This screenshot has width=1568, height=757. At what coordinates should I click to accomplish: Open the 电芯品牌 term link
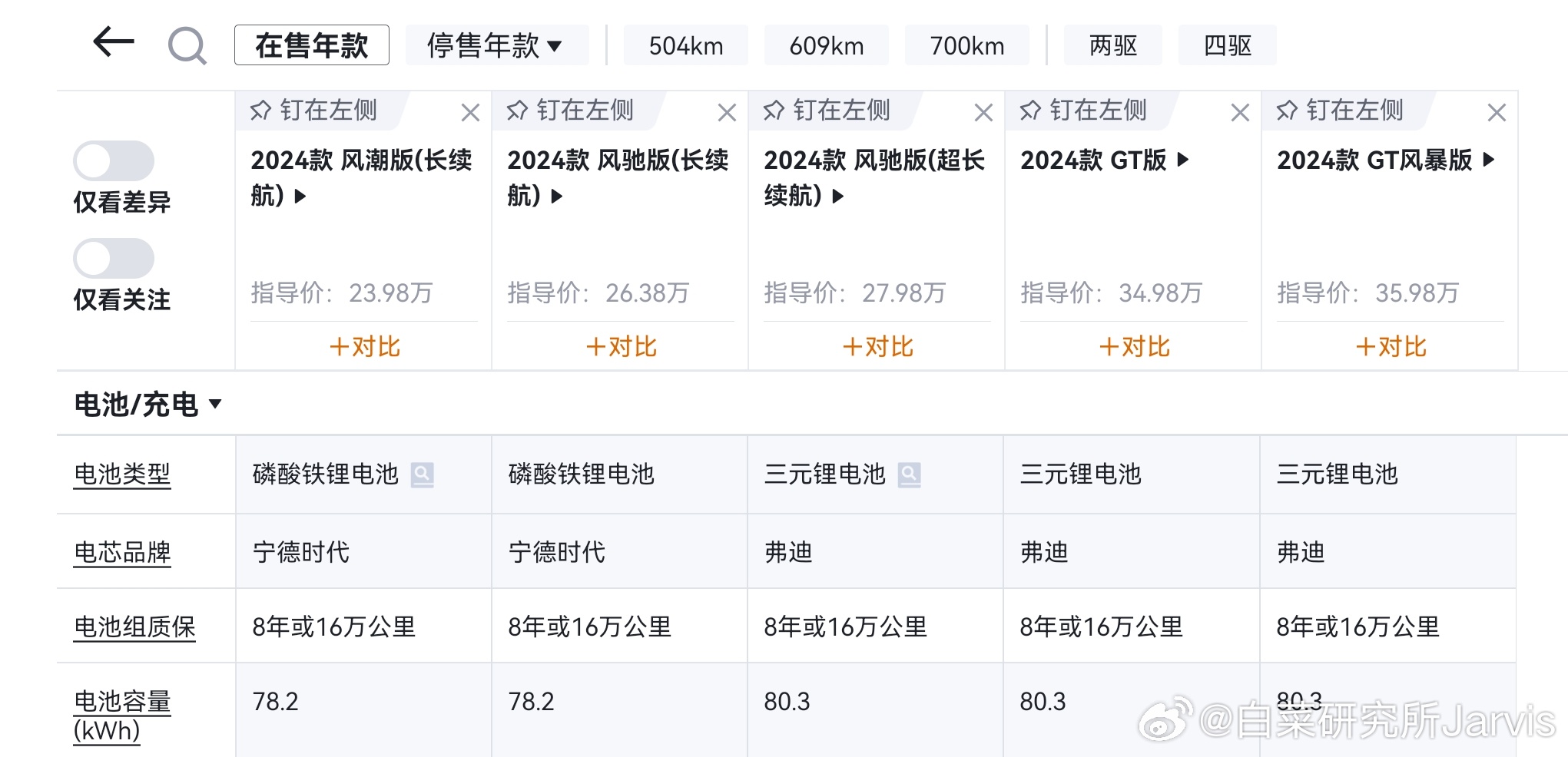[122, 552]
